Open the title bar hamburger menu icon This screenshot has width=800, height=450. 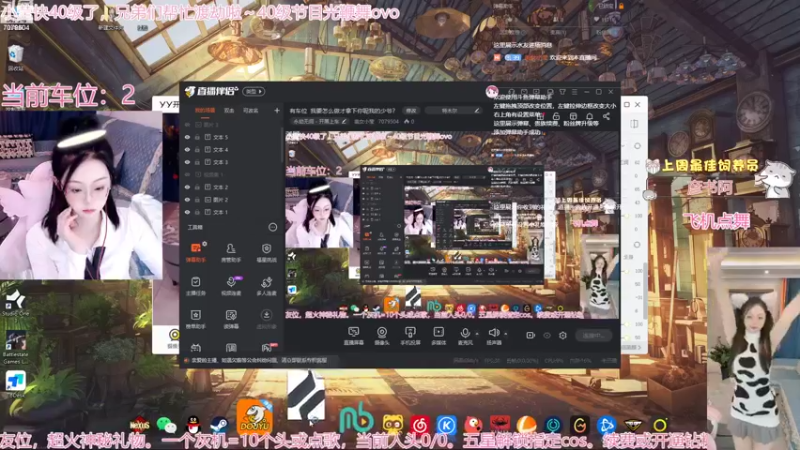[574, 92]
